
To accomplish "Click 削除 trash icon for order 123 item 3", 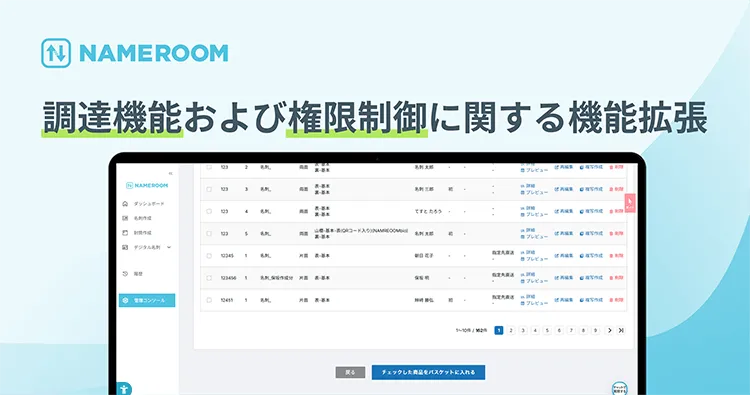I will pyautogui.click(x=611, y=189).
